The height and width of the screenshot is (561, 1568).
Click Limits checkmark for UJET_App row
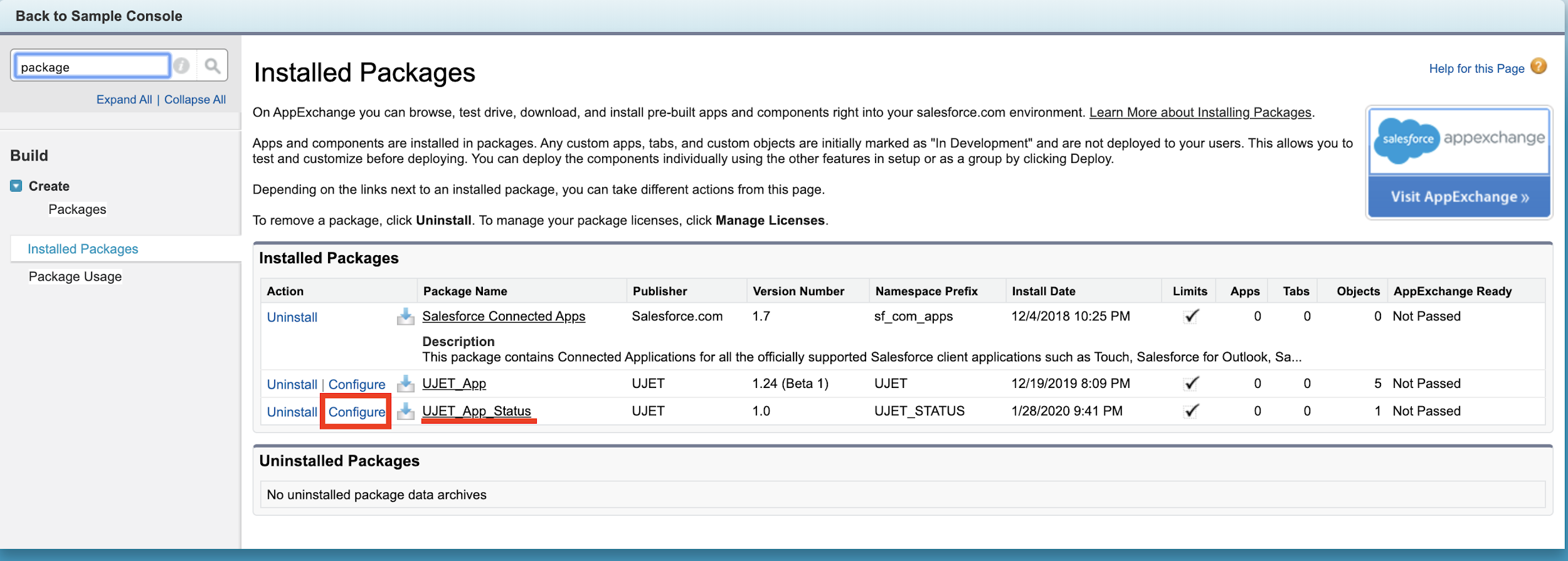pos(1190,384)
